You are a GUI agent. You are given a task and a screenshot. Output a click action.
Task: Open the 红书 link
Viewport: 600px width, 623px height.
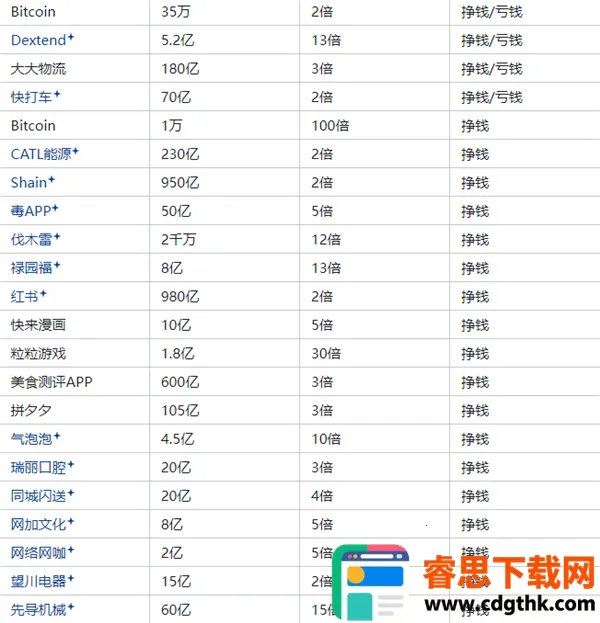pos(29,296)
